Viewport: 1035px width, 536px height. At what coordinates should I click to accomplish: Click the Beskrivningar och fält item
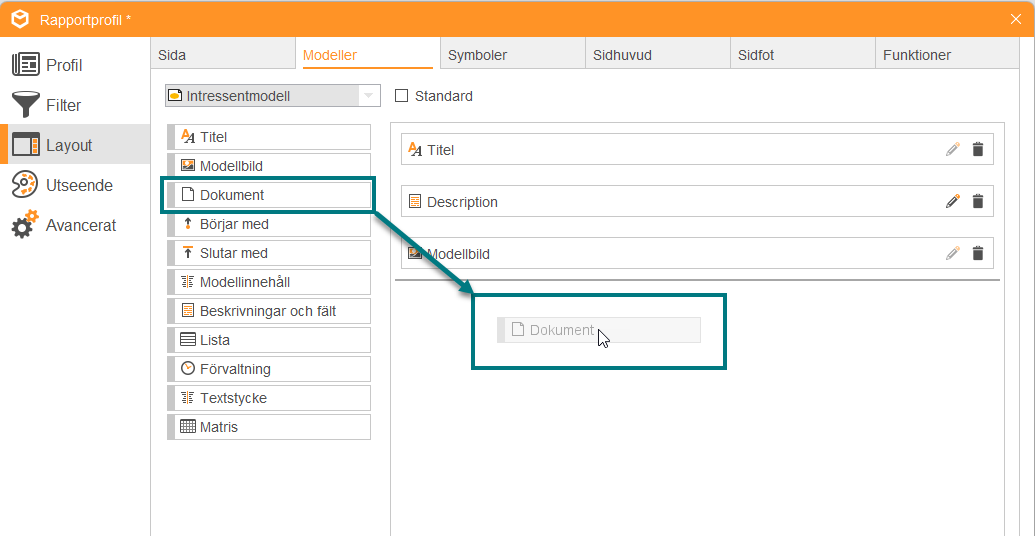coord(269,311)
